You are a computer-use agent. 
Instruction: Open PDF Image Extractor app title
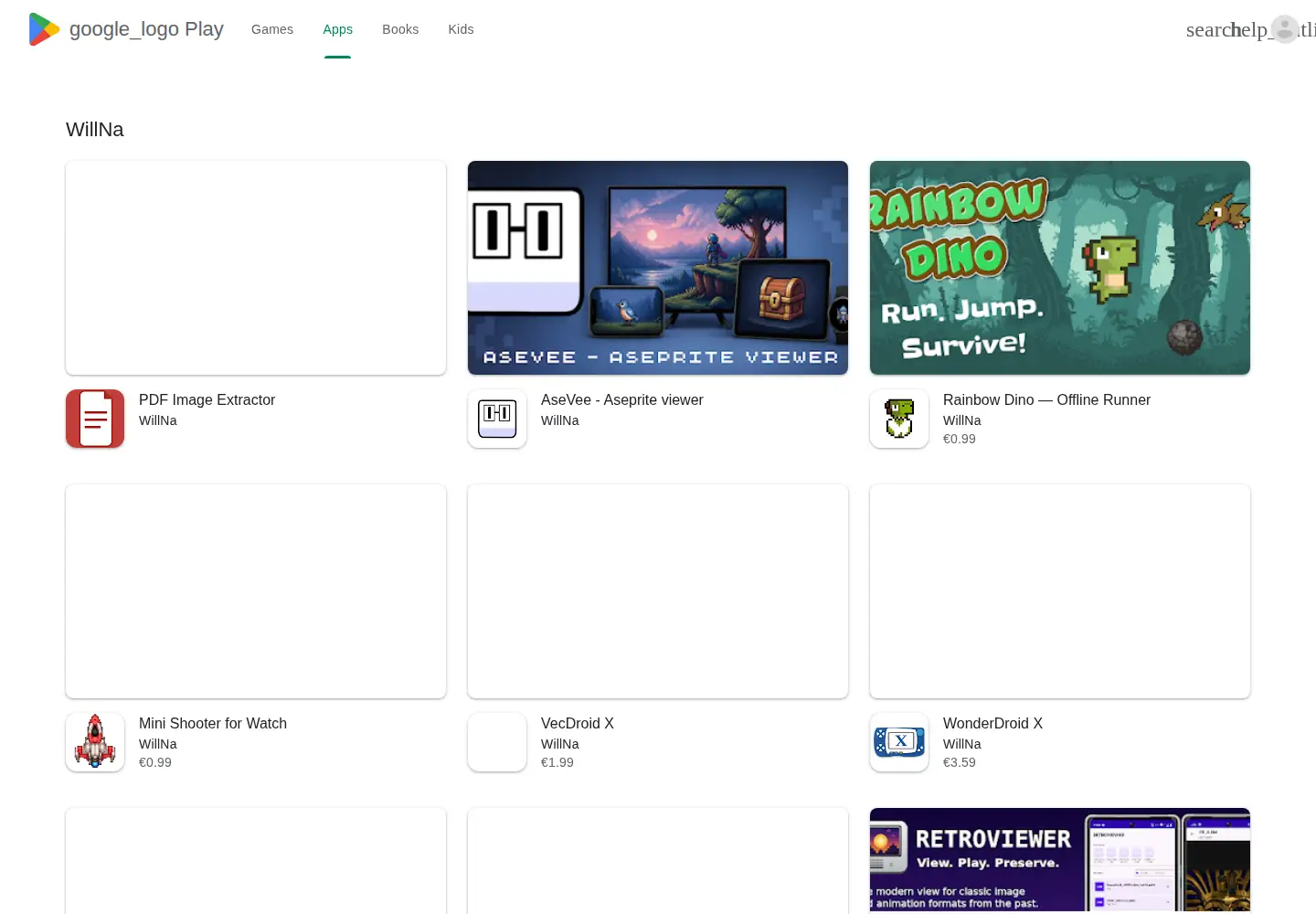point(207,399)
